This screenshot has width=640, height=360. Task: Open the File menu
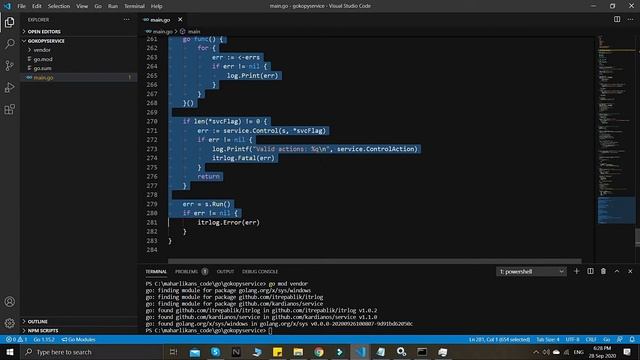pyautogui.click(x=21, y=6)
